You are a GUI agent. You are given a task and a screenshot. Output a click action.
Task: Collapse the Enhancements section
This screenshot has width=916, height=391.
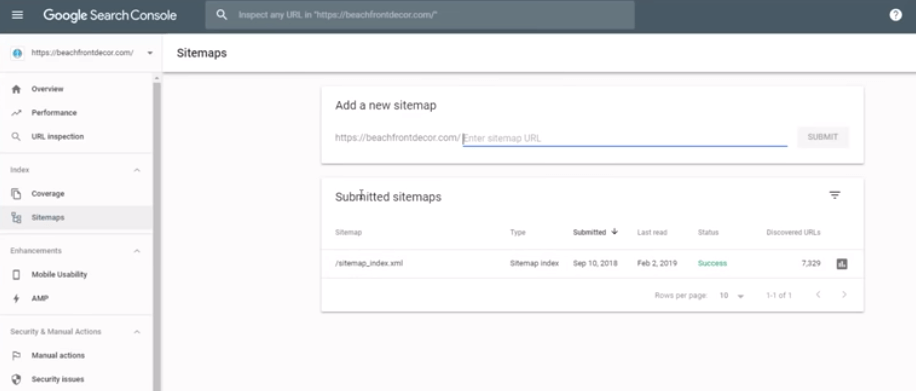pyautogui.click(x=137, y=251)
